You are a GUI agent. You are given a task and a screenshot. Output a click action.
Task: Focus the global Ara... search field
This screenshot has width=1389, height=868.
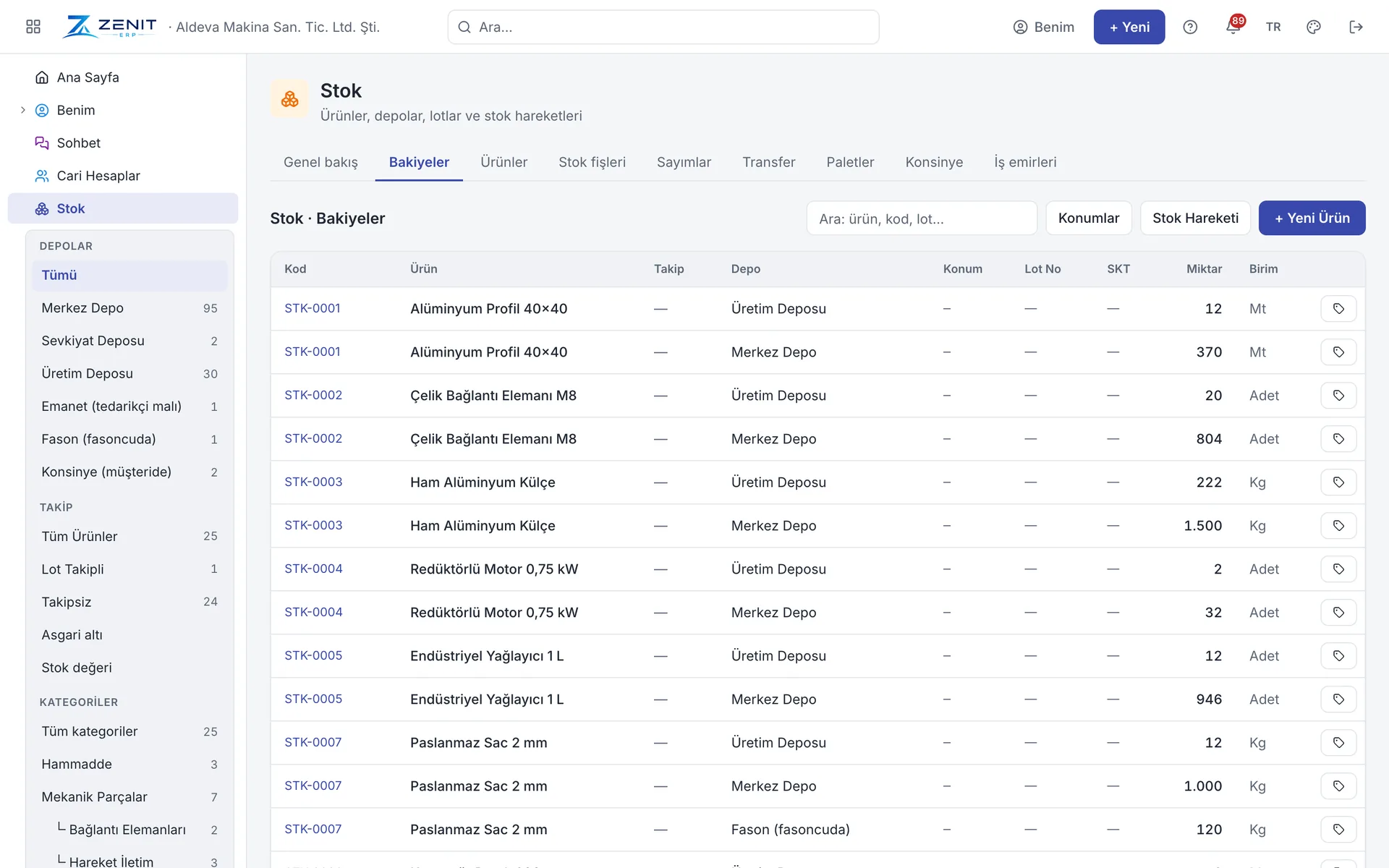663,27
